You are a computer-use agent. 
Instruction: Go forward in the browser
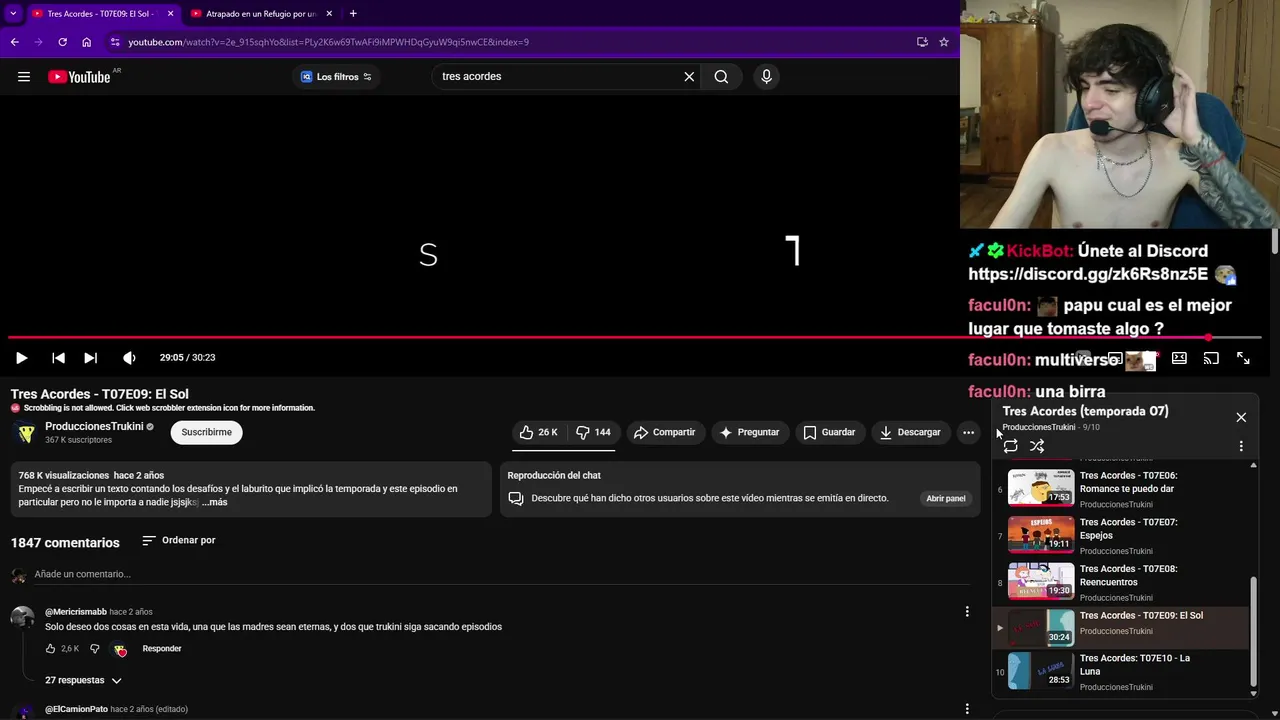point(38,42)
